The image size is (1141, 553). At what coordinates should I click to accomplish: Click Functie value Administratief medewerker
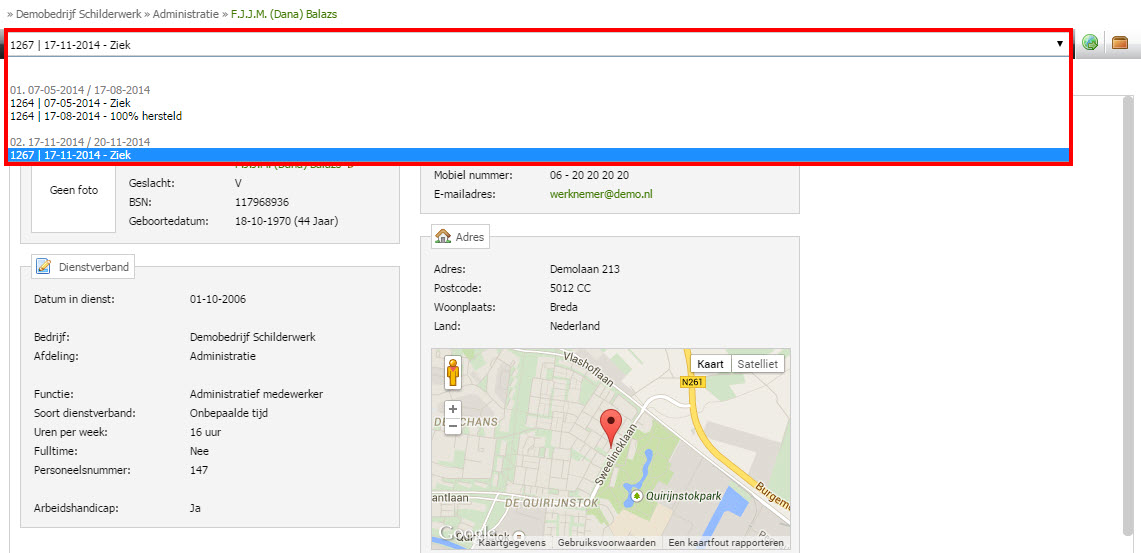point(256,394)
